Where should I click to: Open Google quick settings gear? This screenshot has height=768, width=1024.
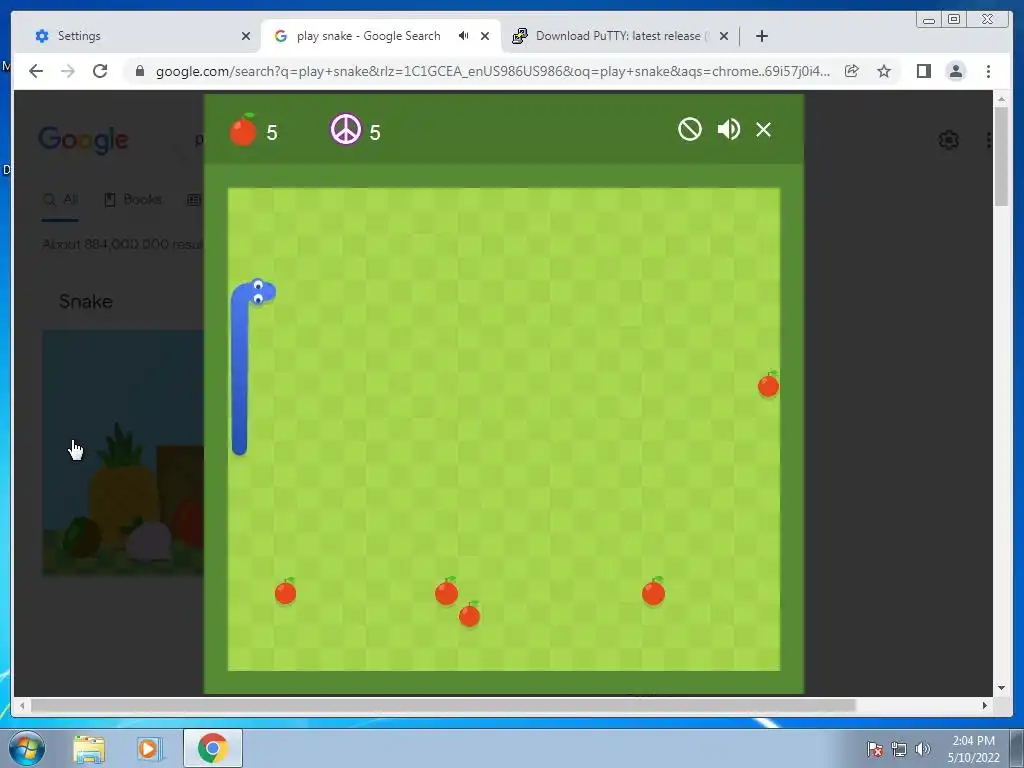pyautogui.click(x=948, y=140)
